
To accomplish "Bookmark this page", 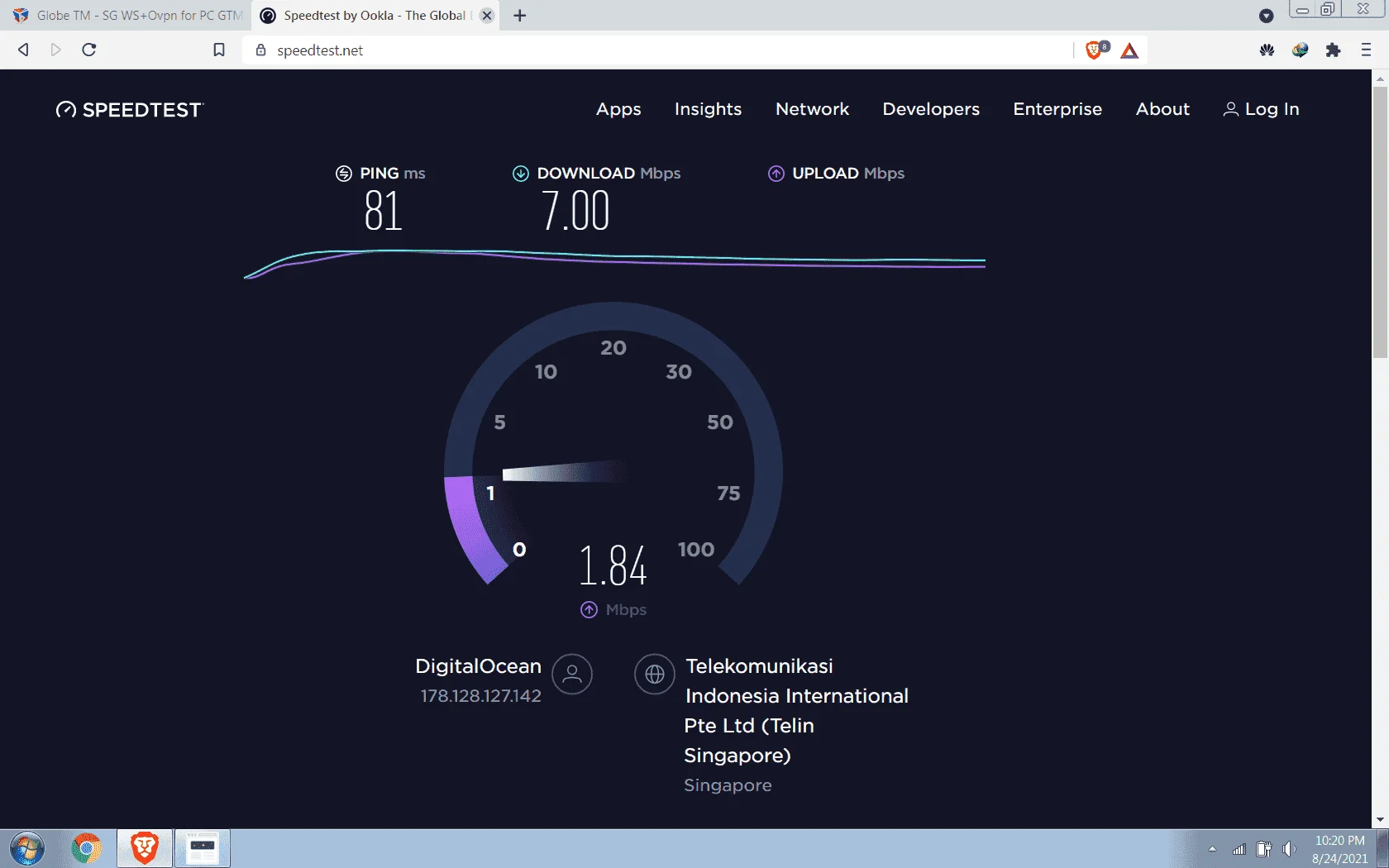I will click(219, 50).
